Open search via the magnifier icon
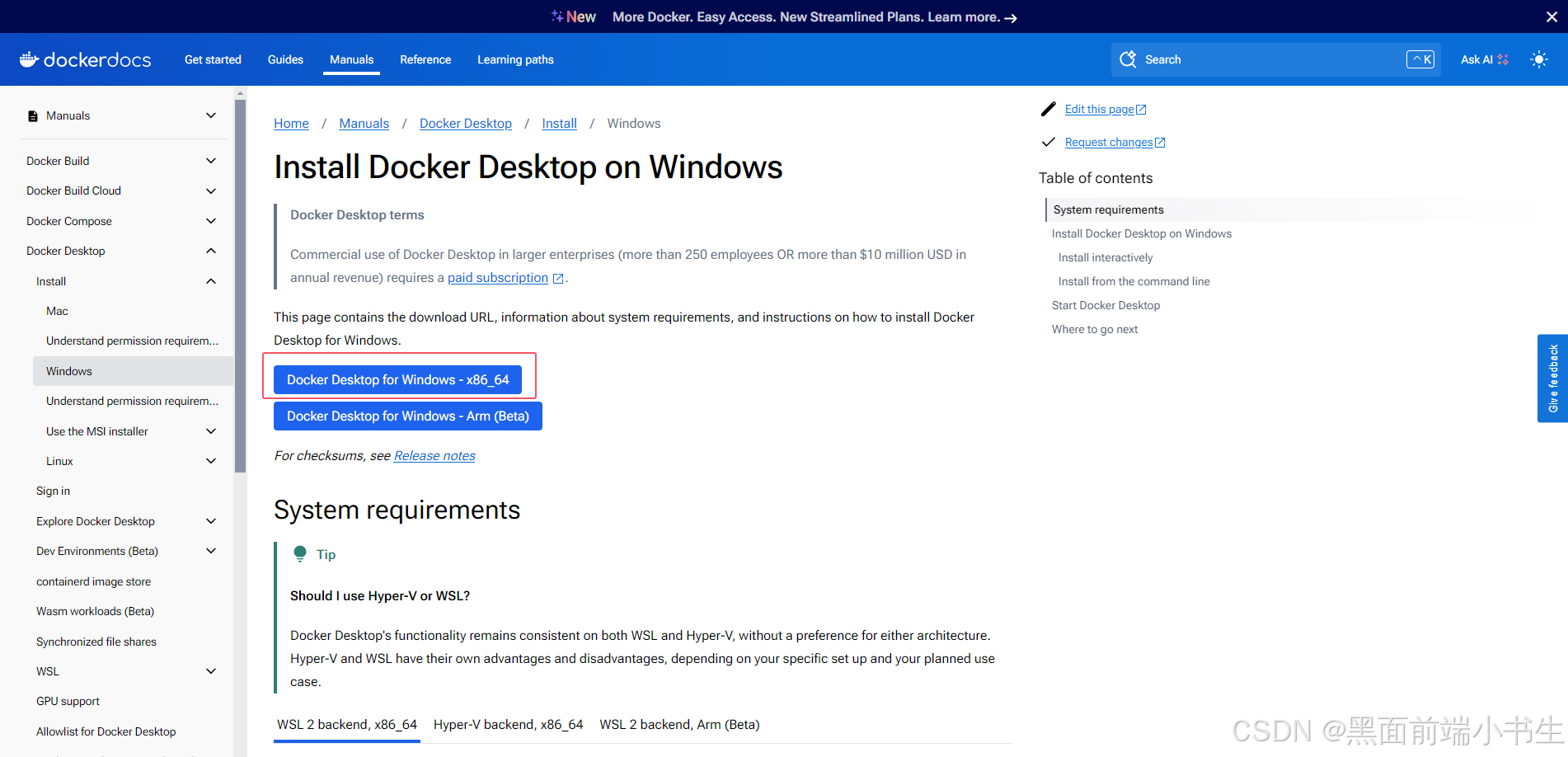This screenshot has height=757, width=1568. 1128,59
